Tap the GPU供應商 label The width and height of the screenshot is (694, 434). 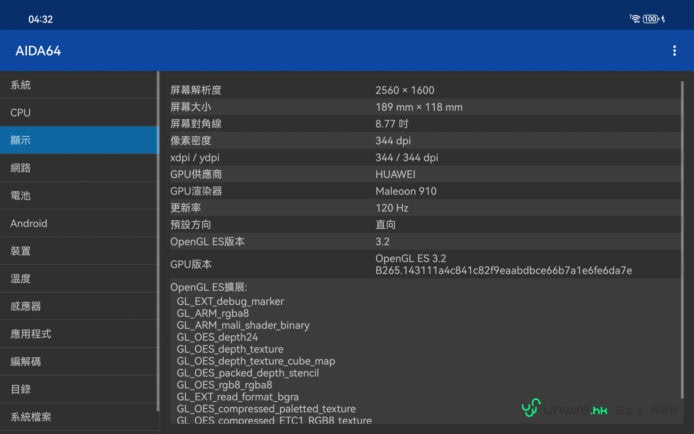[x=196, y=174]
